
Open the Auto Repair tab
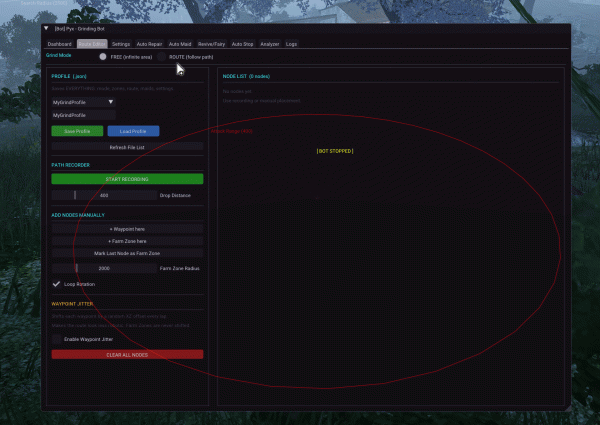149,44
